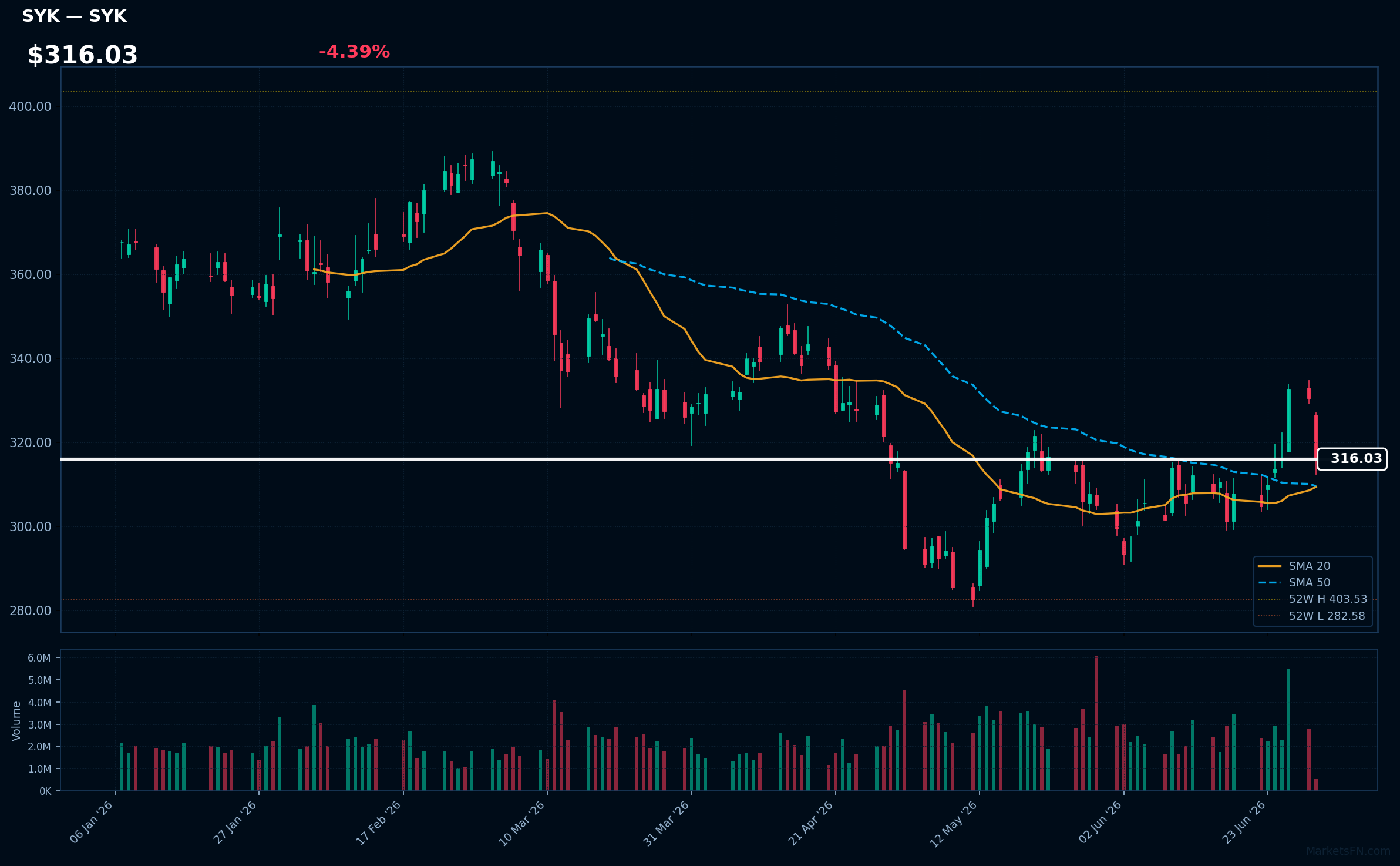Click the 316.03 current price tag

(x=1352, y=459)
